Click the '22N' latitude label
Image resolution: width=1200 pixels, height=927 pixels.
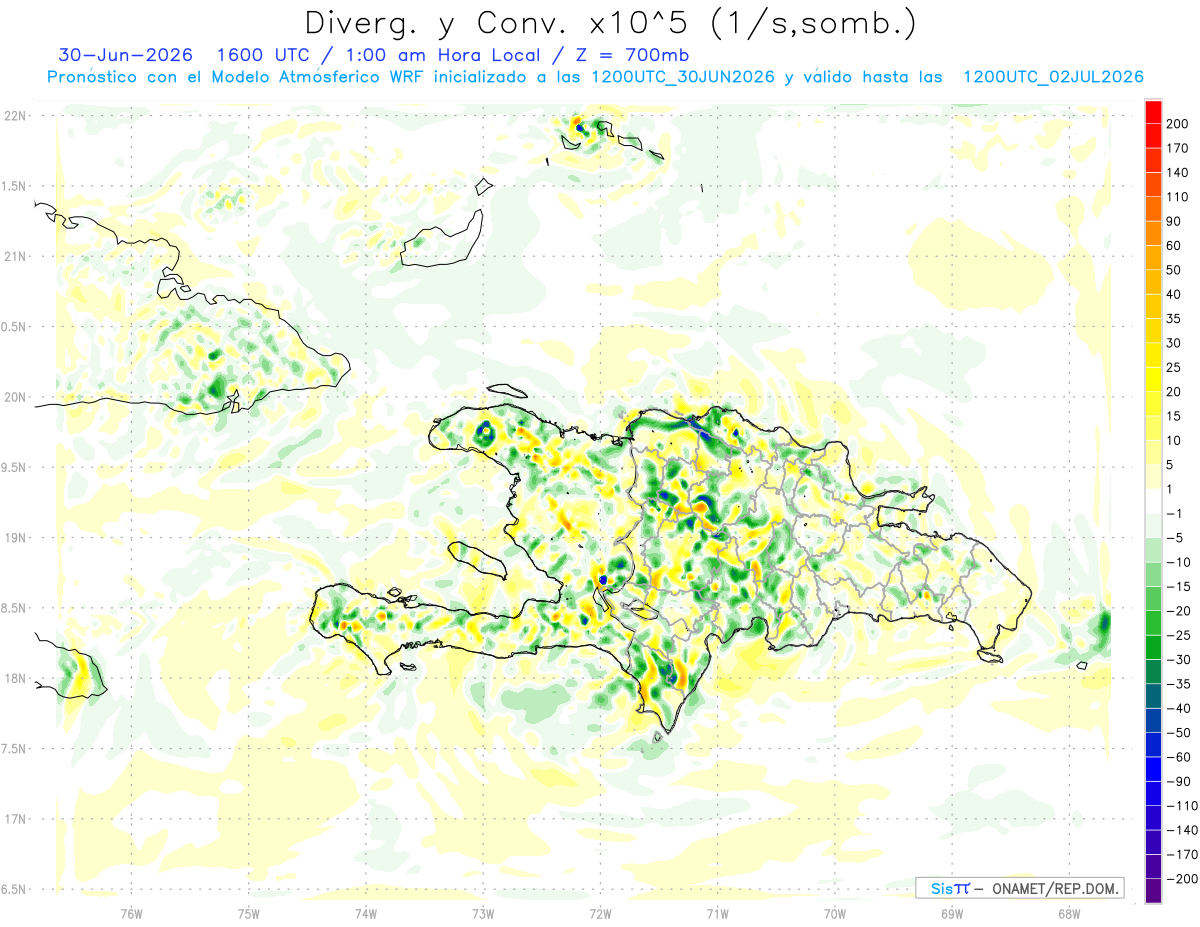(x=15, y=116)
